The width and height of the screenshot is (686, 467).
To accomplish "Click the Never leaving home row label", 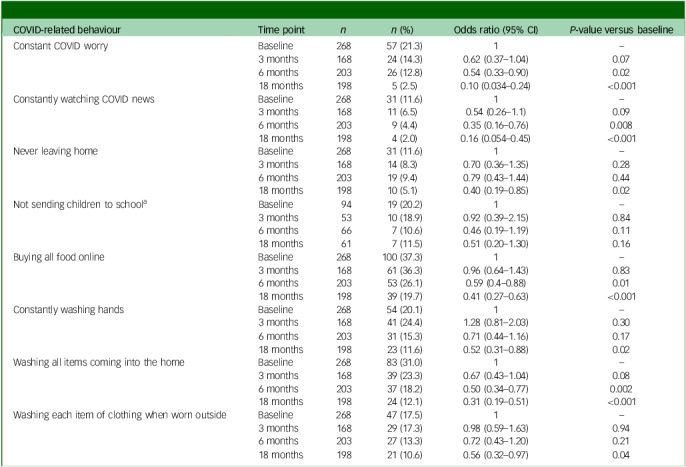I will [x=56, y=151].
